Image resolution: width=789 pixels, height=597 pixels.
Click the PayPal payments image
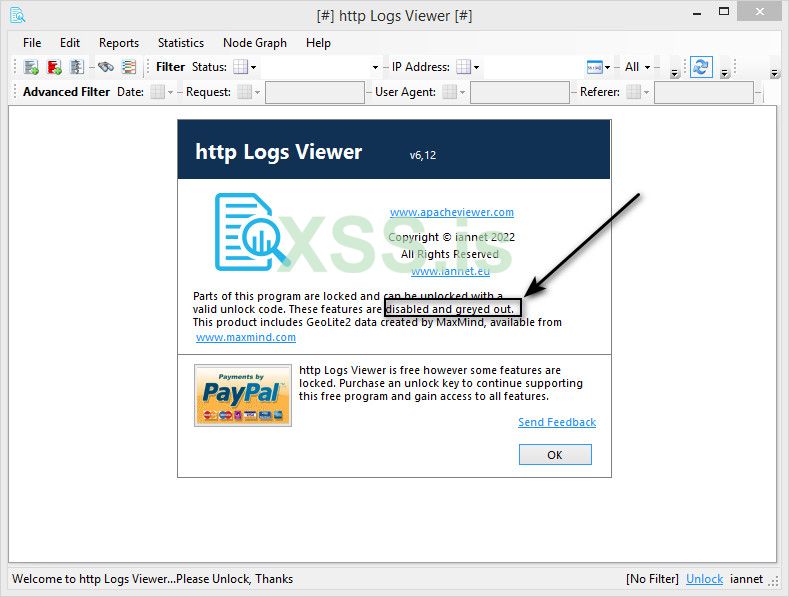[243, 396]
